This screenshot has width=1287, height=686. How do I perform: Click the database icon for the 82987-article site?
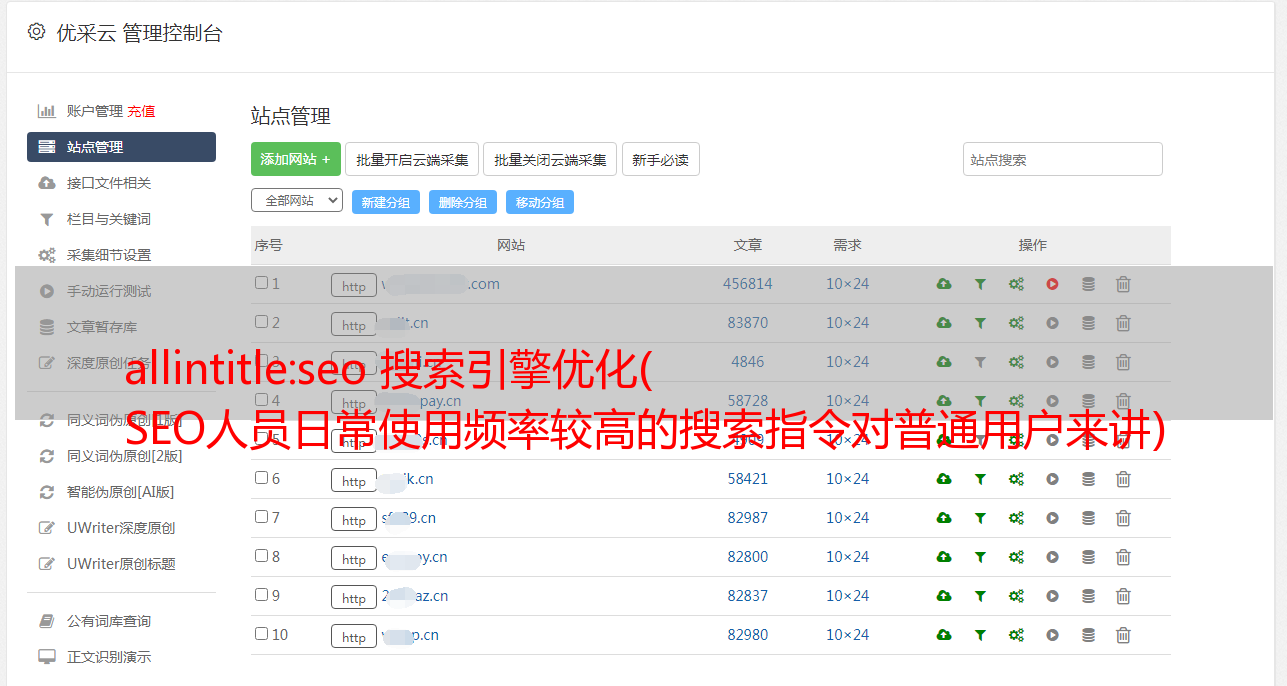click(1088, 518)
